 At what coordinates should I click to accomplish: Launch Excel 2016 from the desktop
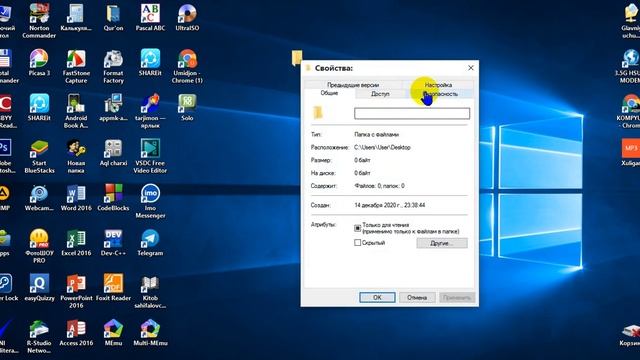pyautogui.click(x=76, y=242)
